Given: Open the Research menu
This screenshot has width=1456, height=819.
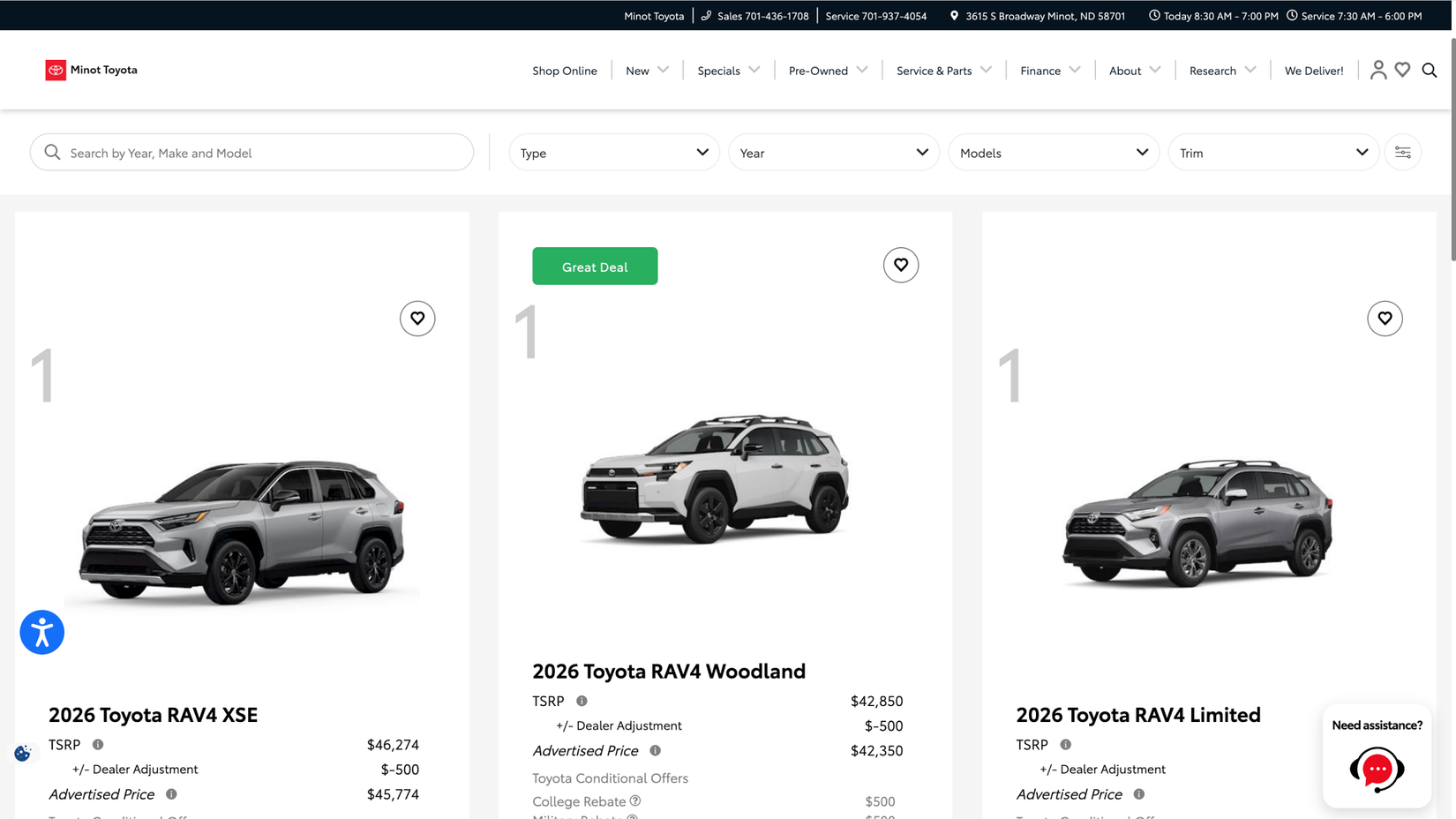Looking at the screenshot, I should (x=1212, y=71).
